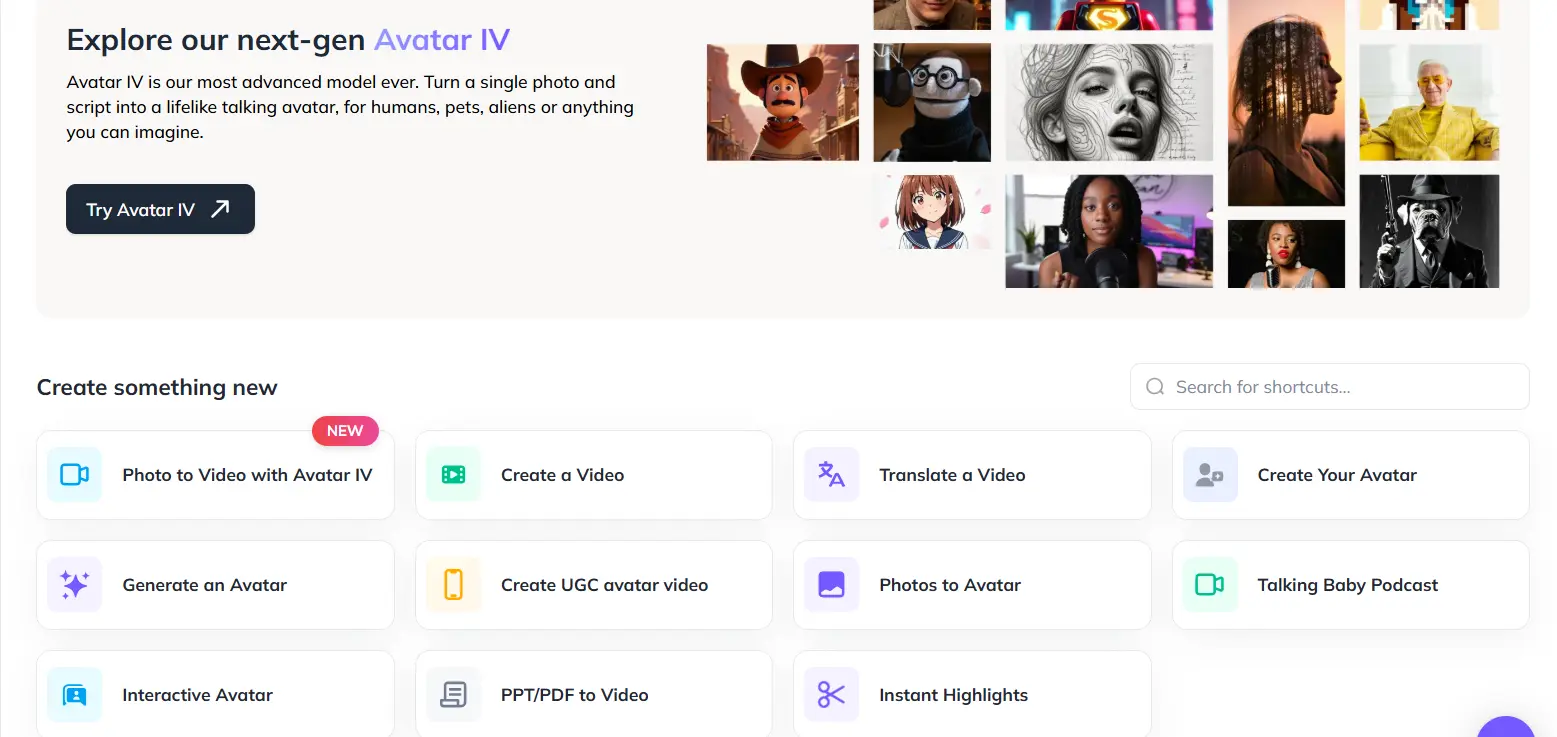Screen dimensions: 1557x737
Task: Open the podcaster with microphone thumbnail
Action: click(1109, 231)
